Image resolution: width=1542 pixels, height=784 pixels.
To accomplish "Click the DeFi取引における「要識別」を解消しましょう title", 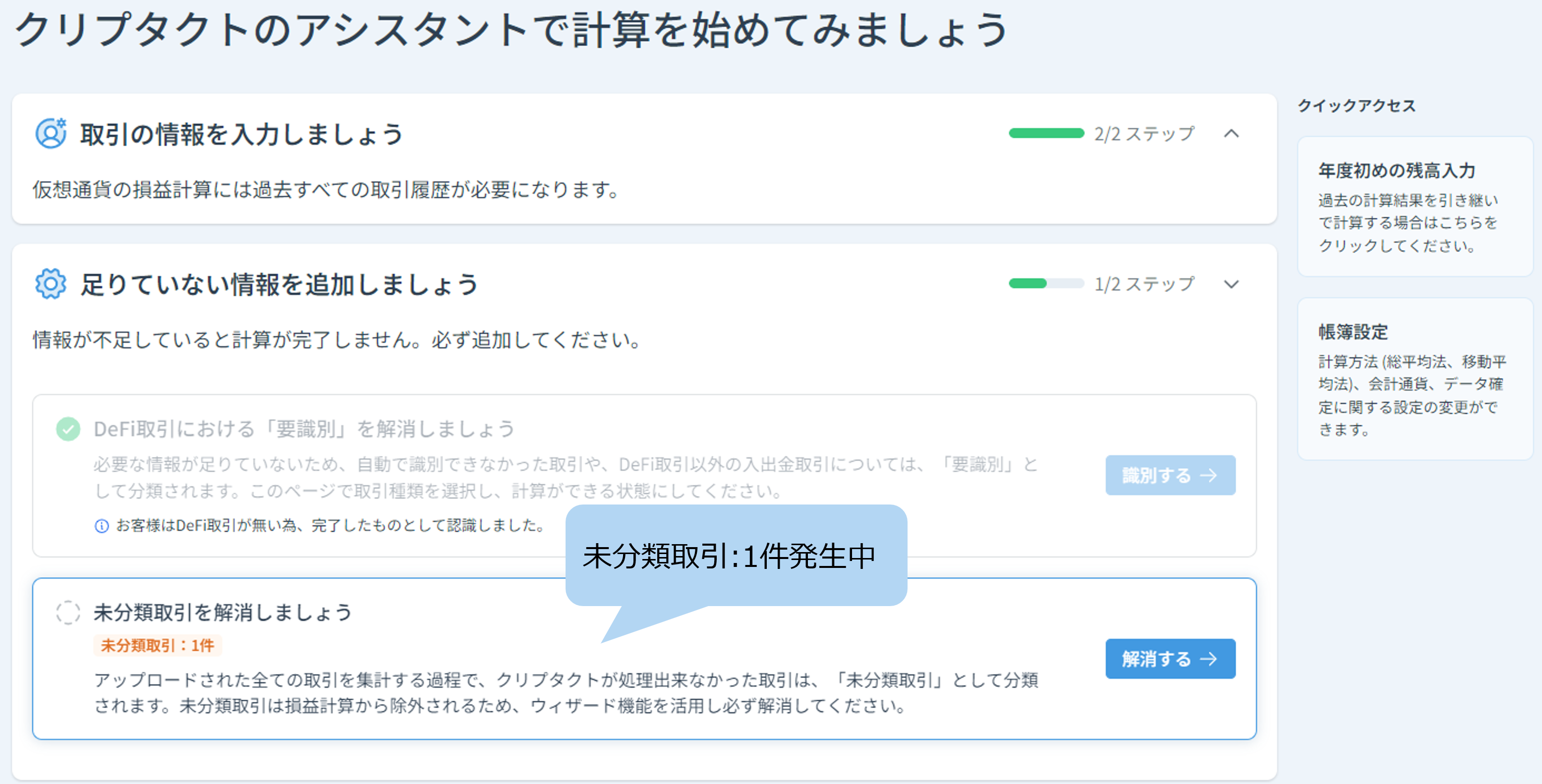I will click(x=304, y=429).
